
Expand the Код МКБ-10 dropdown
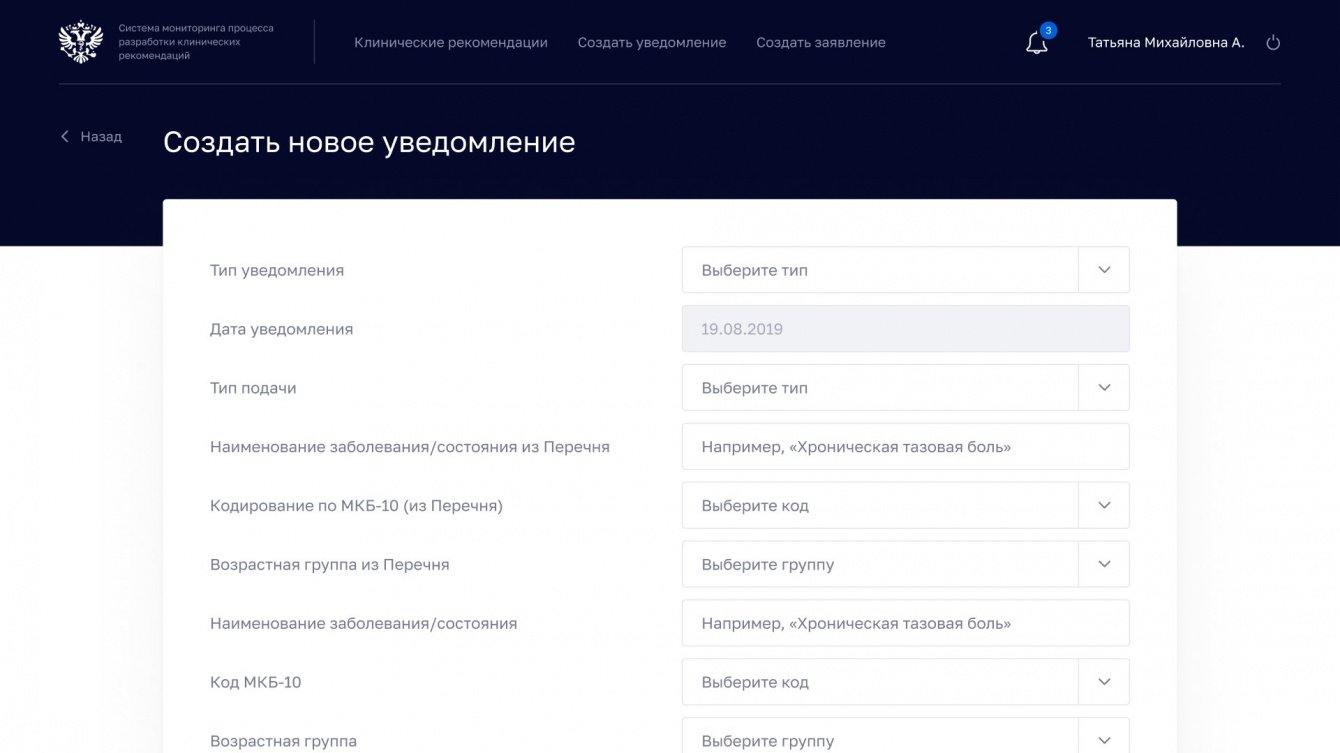[906, 682]
